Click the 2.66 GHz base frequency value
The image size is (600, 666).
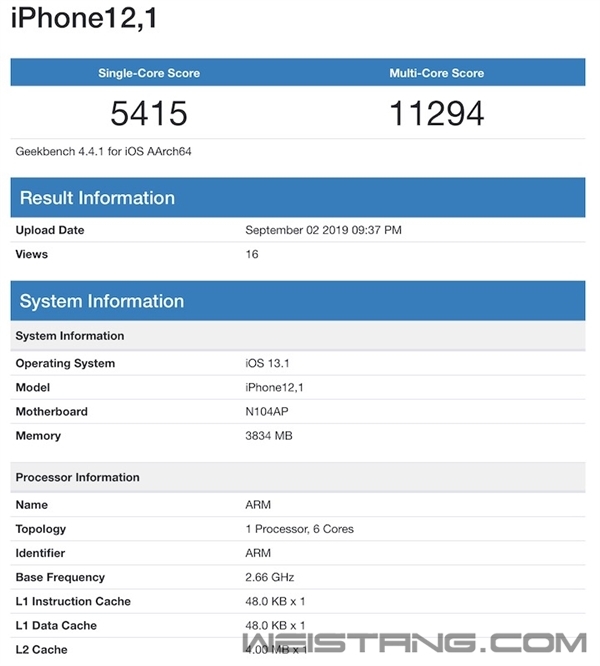[x=270, y=577]
